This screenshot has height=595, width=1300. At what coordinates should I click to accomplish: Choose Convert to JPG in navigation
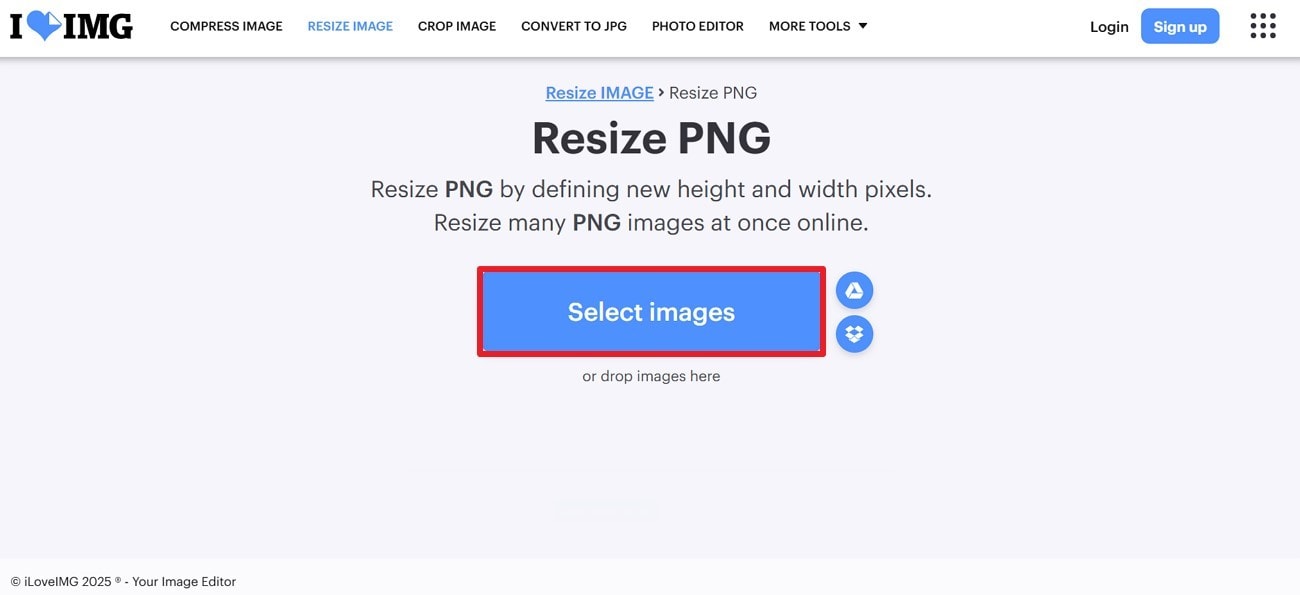pyautogui.click(x=574, y=26)
